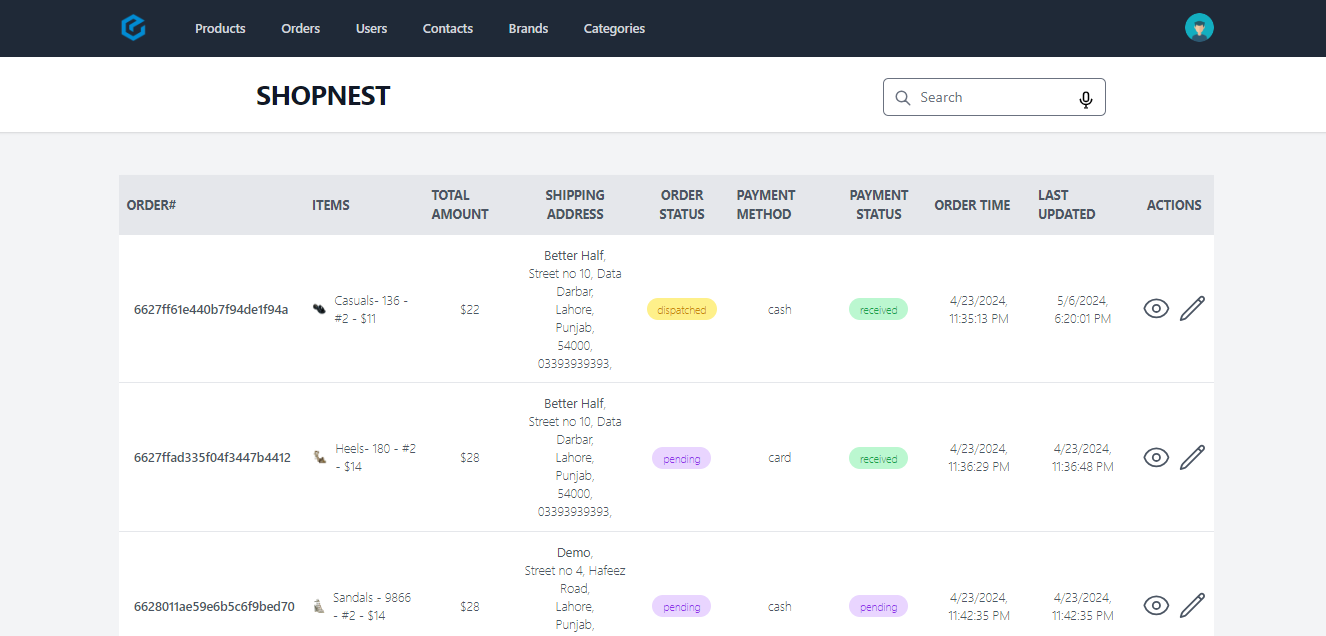Click the ShopNest logo in the navbar
This screenshot has width=1326, height=636.
pyautogui.click(x=133, y=28)
